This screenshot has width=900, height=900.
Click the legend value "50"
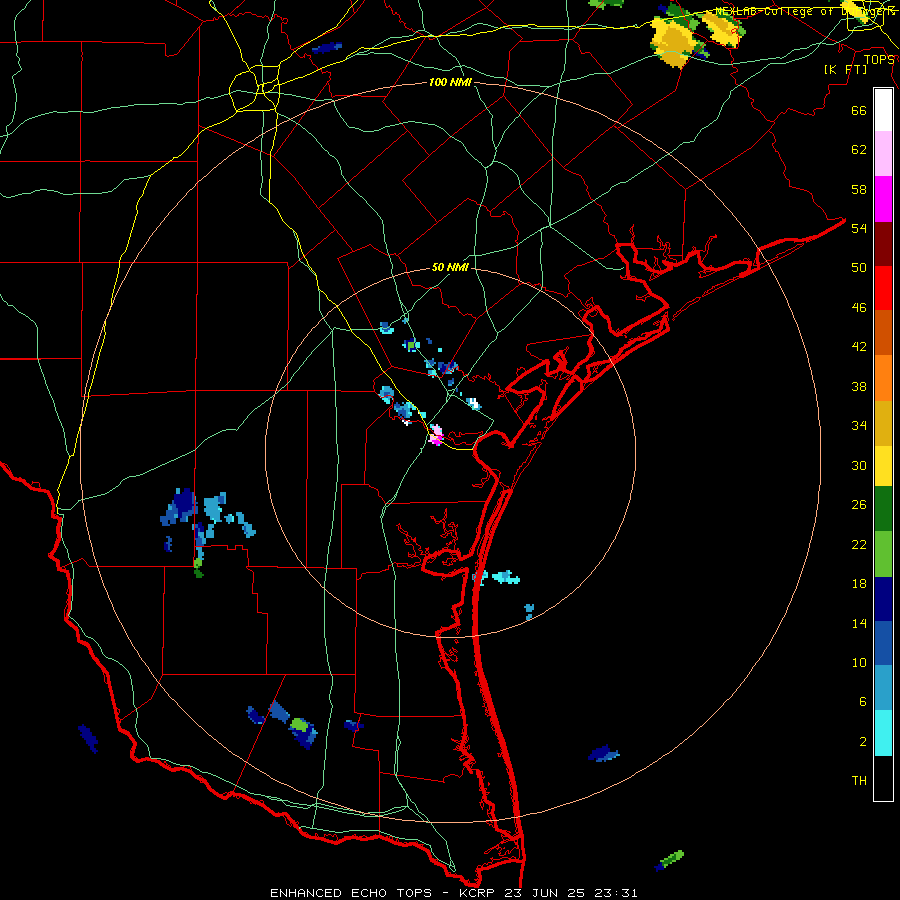[x=859, y=267]
